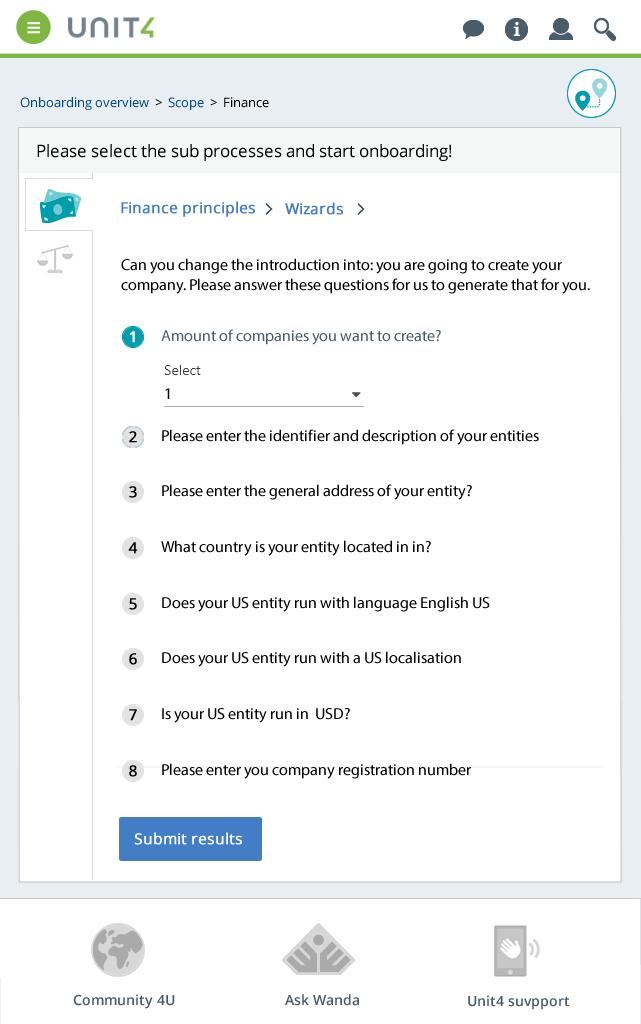
Task: Open the Ask Wanda icon
Action: pos(319,950)
